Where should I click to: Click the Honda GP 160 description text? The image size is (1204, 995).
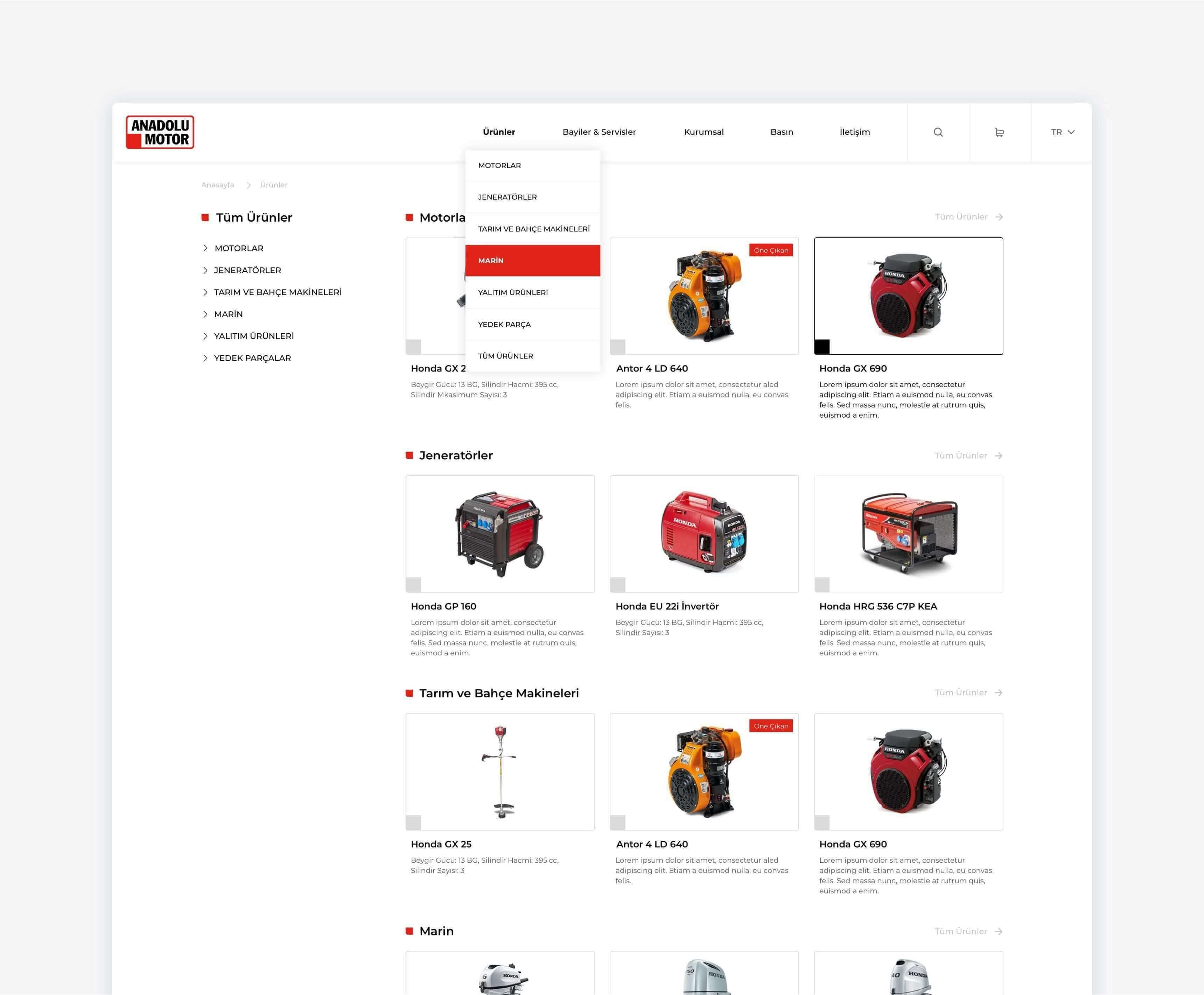[x=497, y=638]
